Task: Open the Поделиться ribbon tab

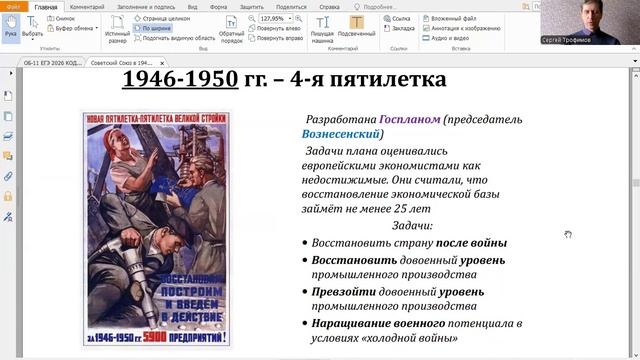Action: [291, 7]
